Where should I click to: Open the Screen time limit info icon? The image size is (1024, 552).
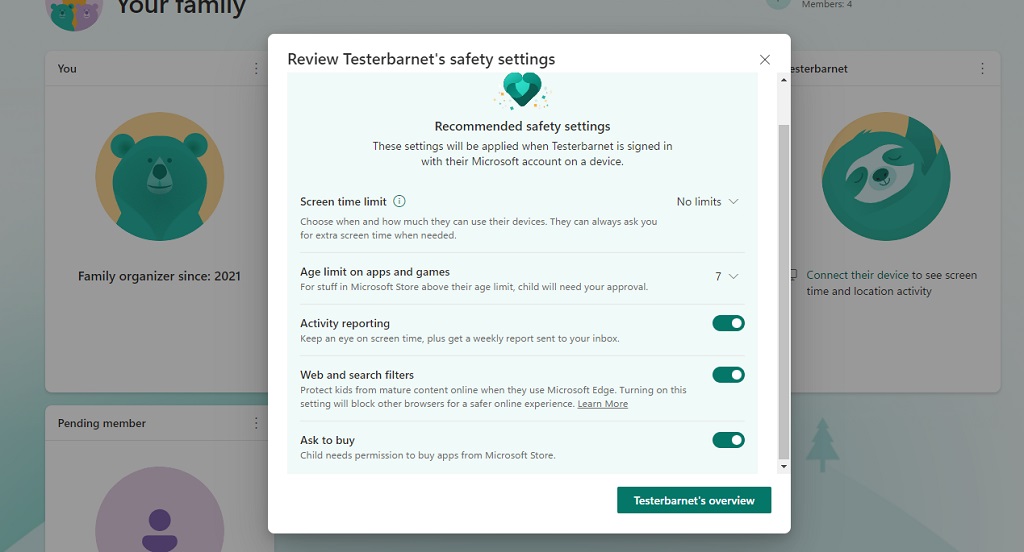point(399,201)
